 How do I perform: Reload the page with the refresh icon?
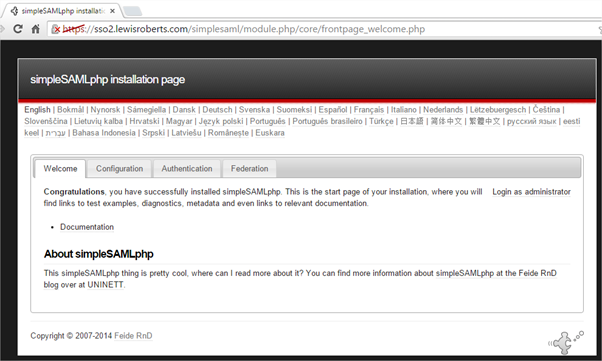point(18,29)
